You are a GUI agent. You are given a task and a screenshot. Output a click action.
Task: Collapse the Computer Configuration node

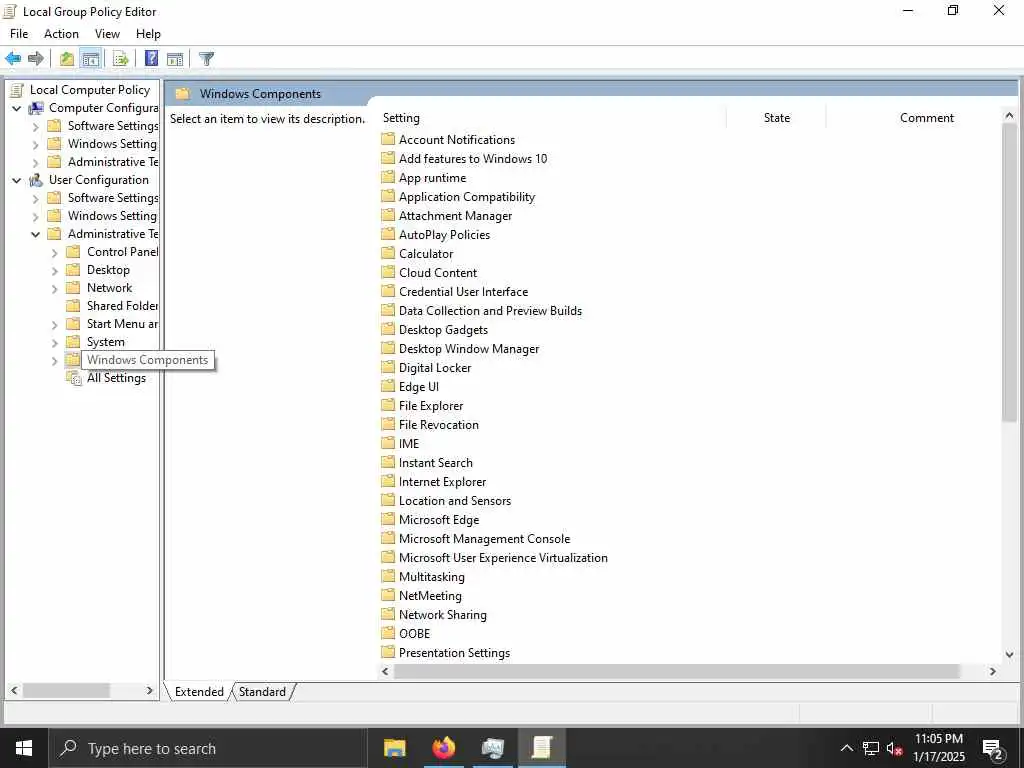tap(16, 108)
